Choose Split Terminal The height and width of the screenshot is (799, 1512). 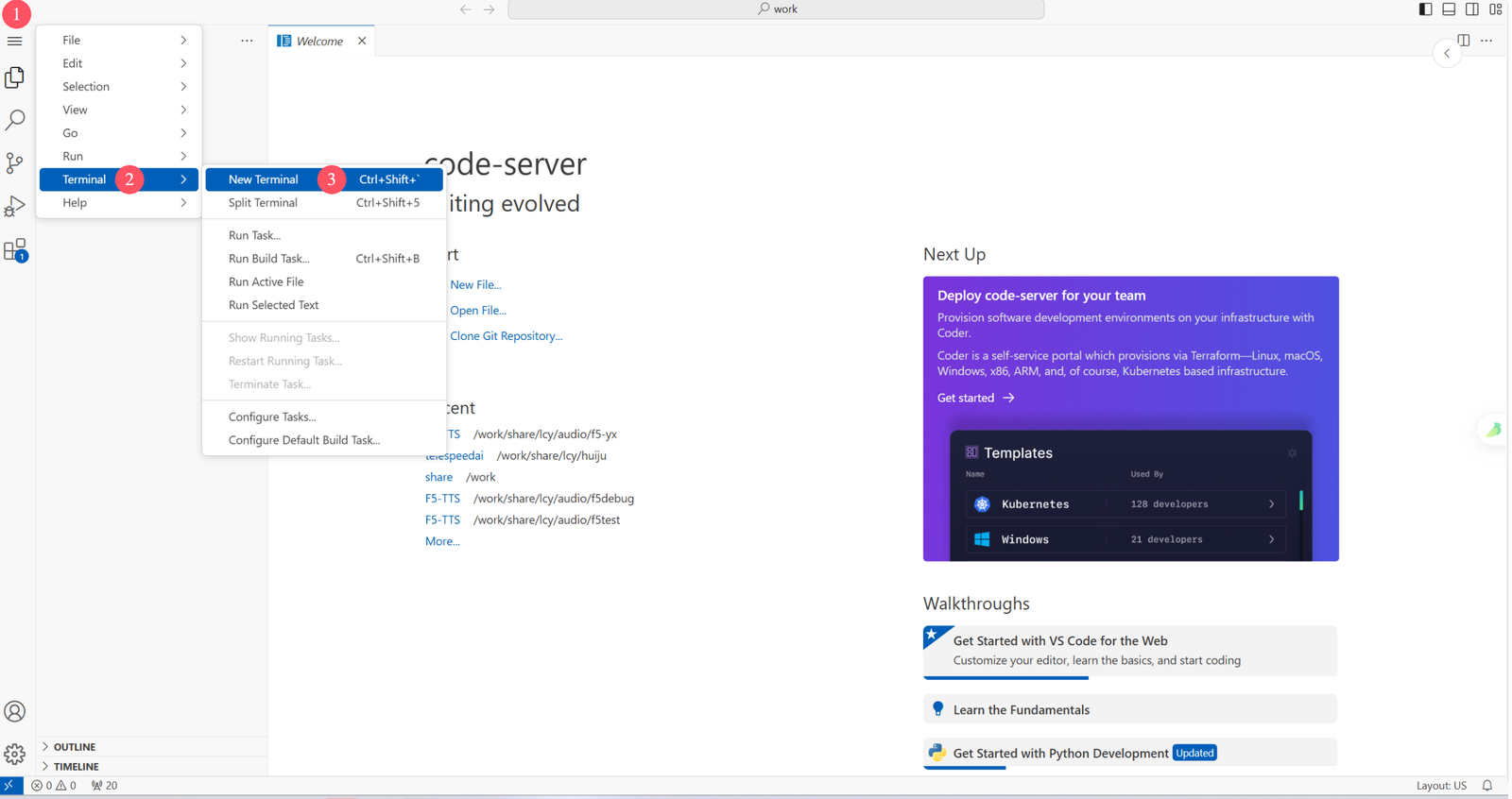(x=324, y=202)
